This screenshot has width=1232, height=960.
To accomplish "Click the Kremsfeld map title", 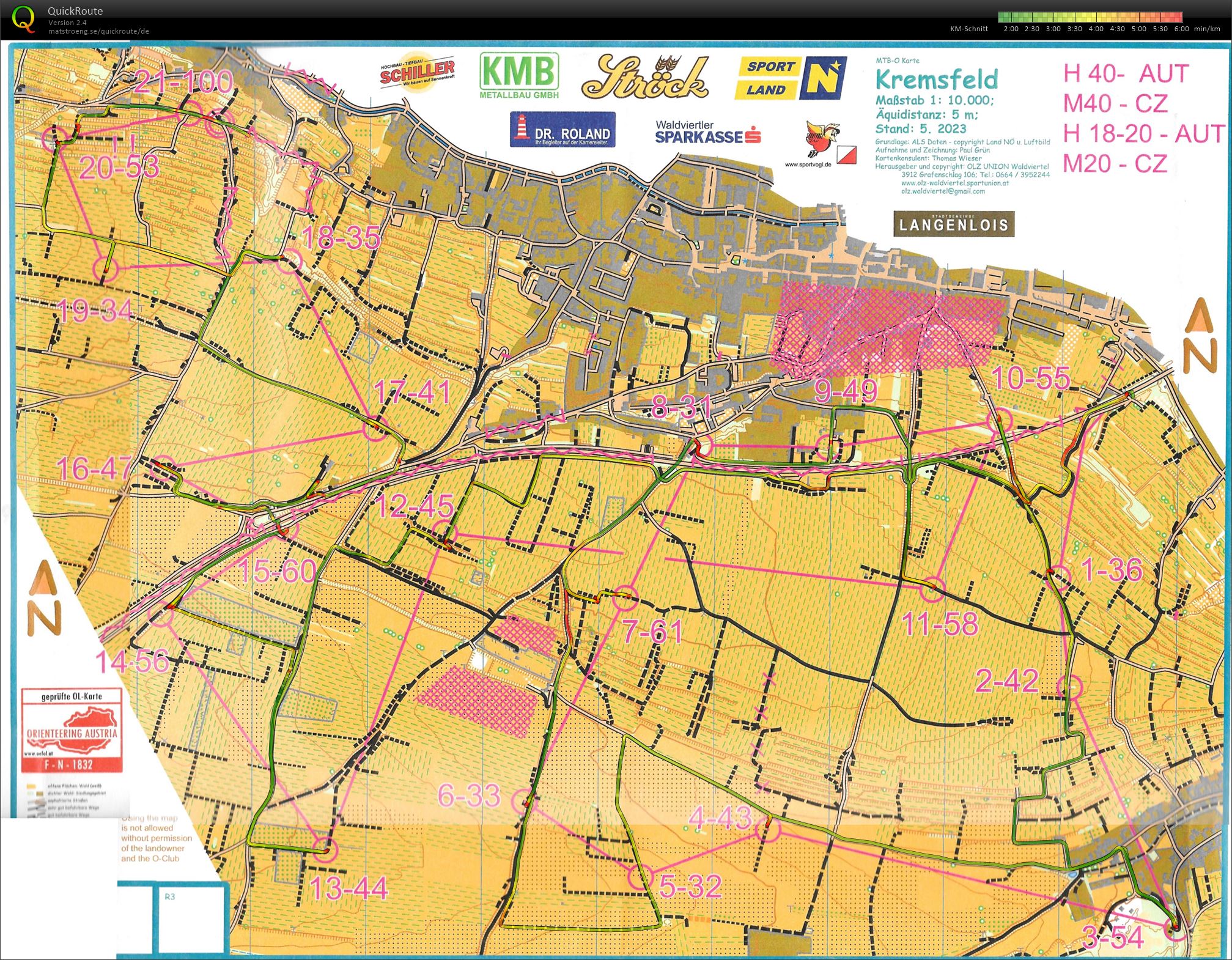I will pyautogui.click(x=937, y=79).
